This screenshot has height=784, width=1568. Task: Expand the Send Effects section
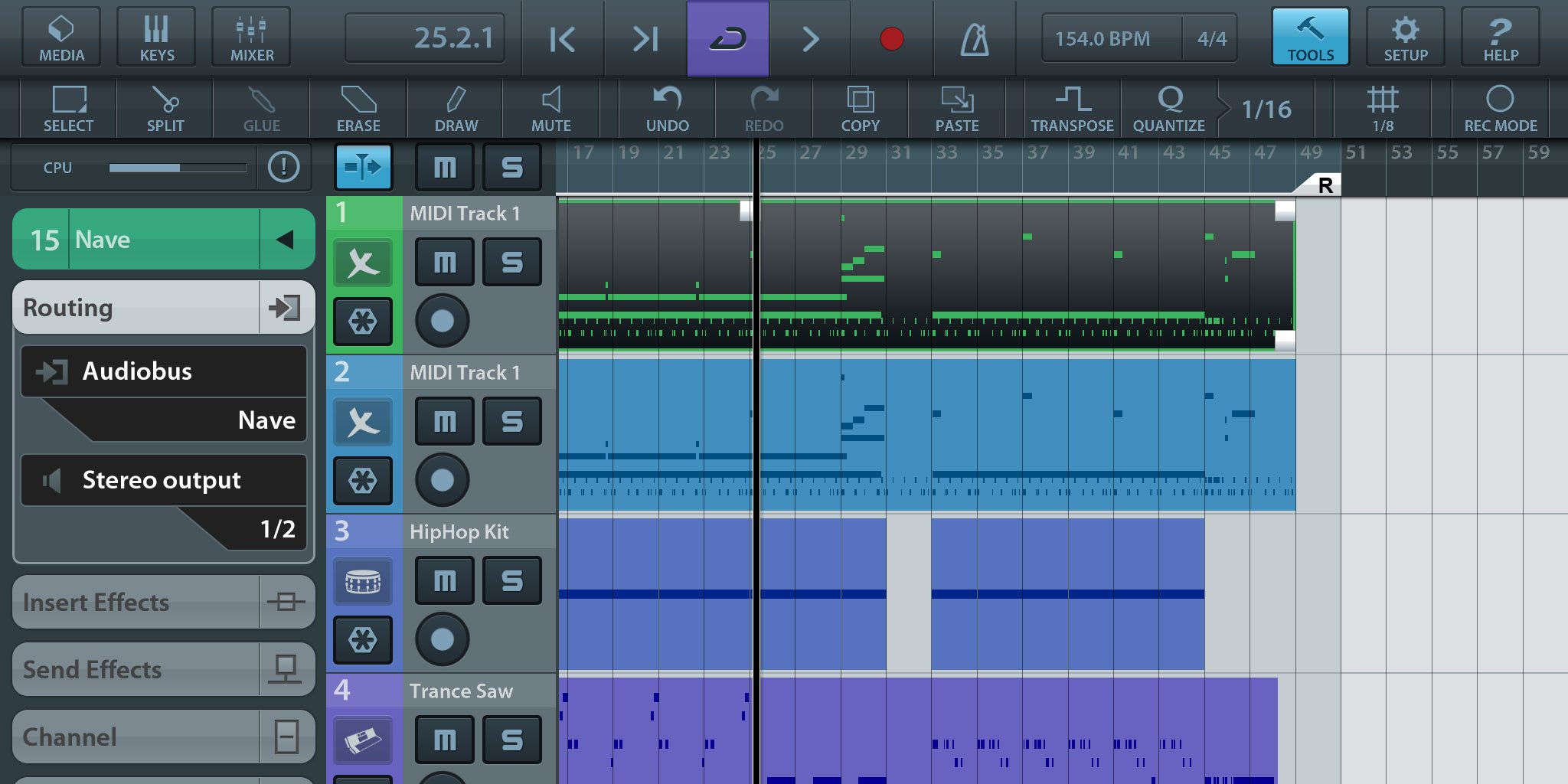(x=163, y=670)
